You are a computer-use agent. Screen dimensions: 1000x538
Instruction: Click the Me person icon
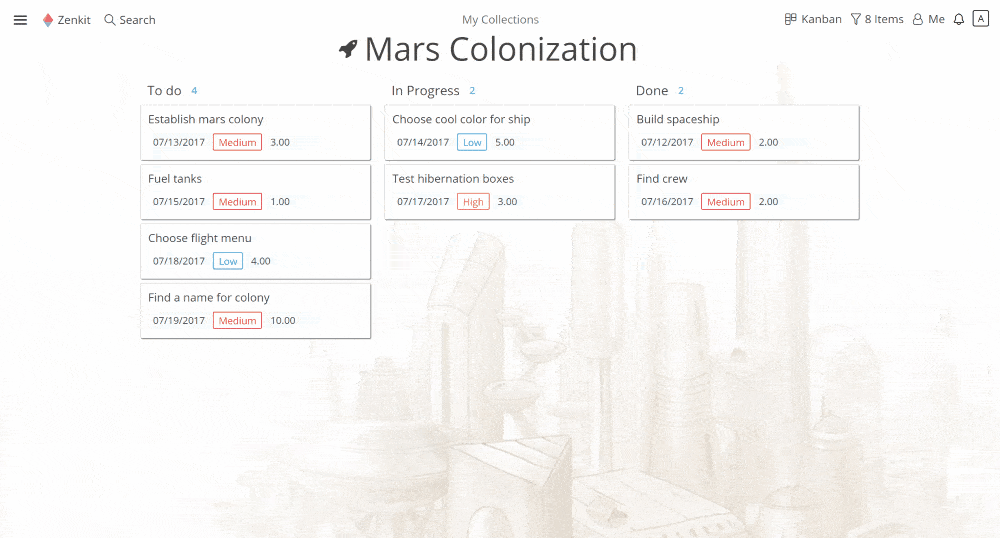pos(918,19)
